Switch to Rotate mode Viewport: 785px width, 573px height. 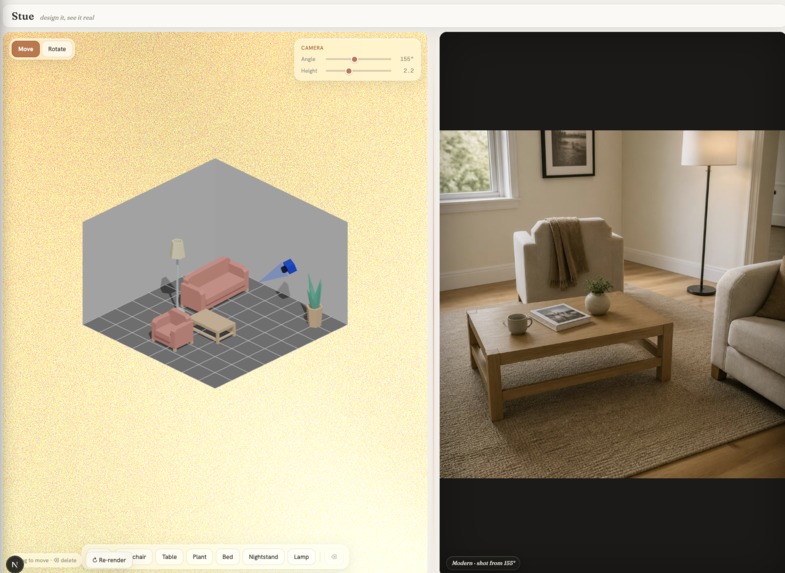(x=57, y=49)
